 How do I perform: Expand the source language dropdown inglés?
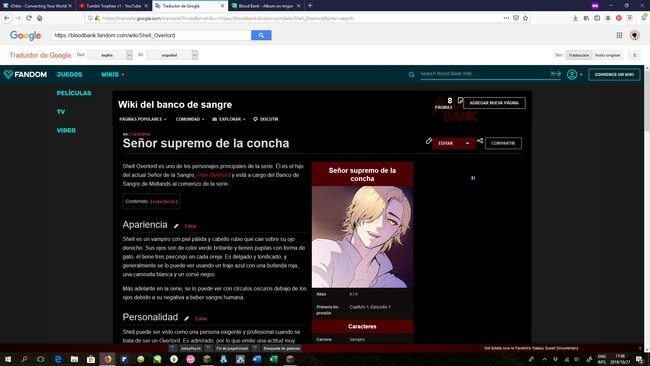point(110,55)
